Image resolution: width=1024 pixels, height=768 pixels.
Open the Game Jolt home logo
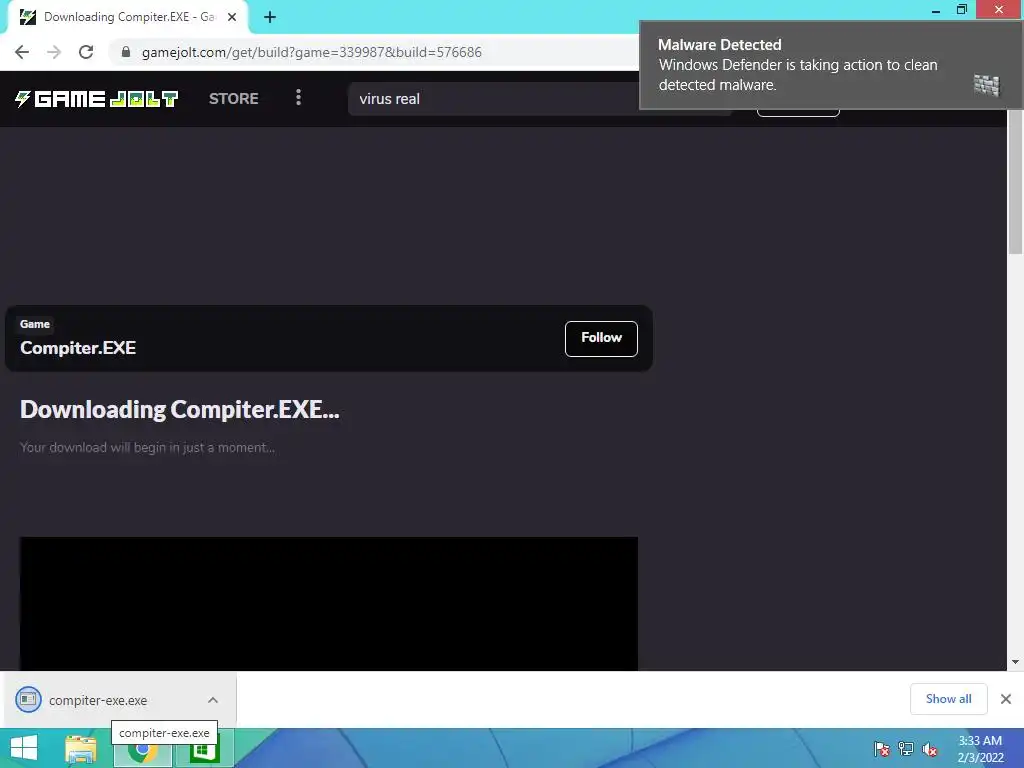point(97,99)
